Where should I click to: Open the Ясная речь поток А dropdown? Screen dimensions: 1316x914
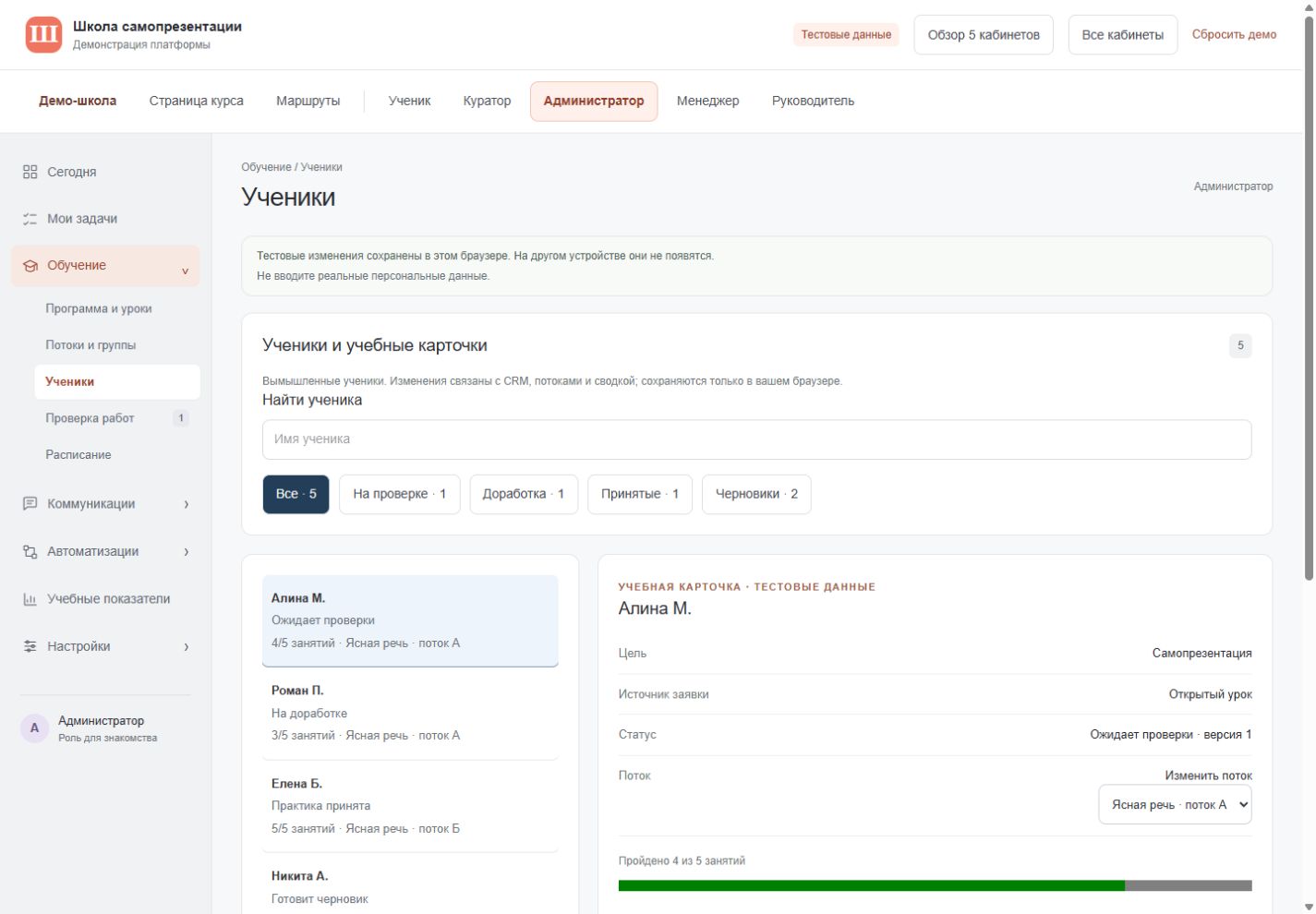click(1175, 804)
